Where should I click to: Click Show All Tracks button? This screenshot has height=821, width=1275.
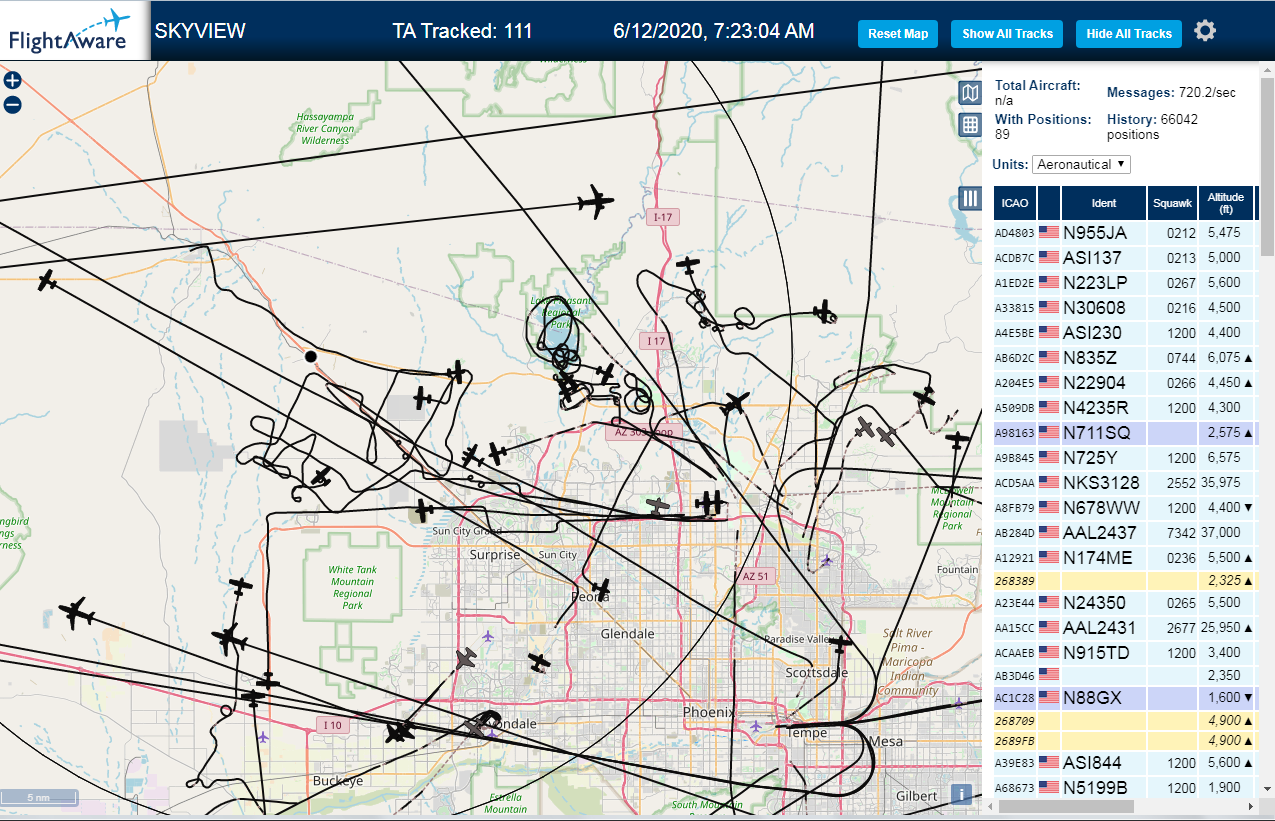(x=1007, y=34)
